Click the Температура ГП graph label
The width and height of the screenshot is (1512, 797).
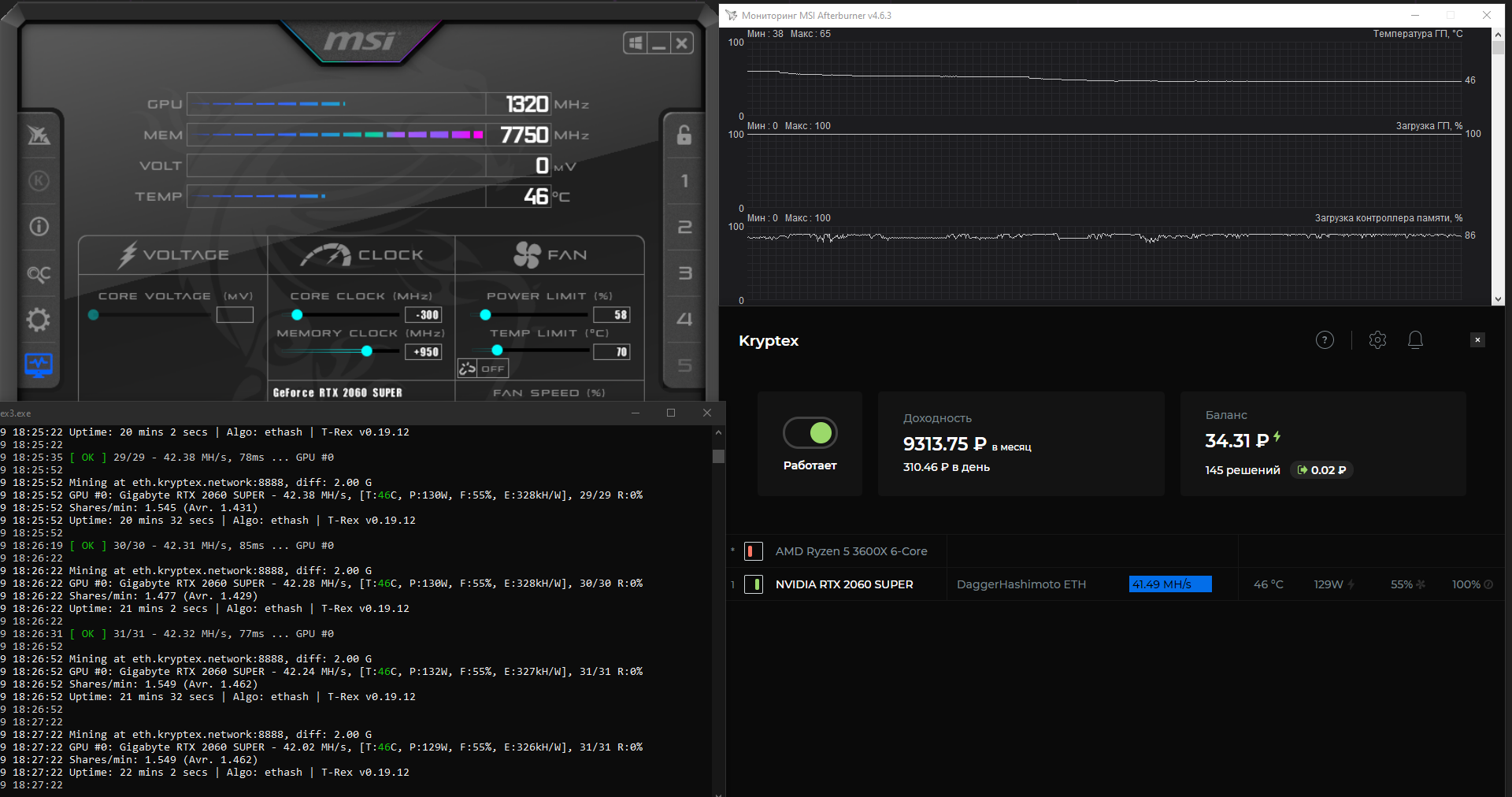point(1417,34)
